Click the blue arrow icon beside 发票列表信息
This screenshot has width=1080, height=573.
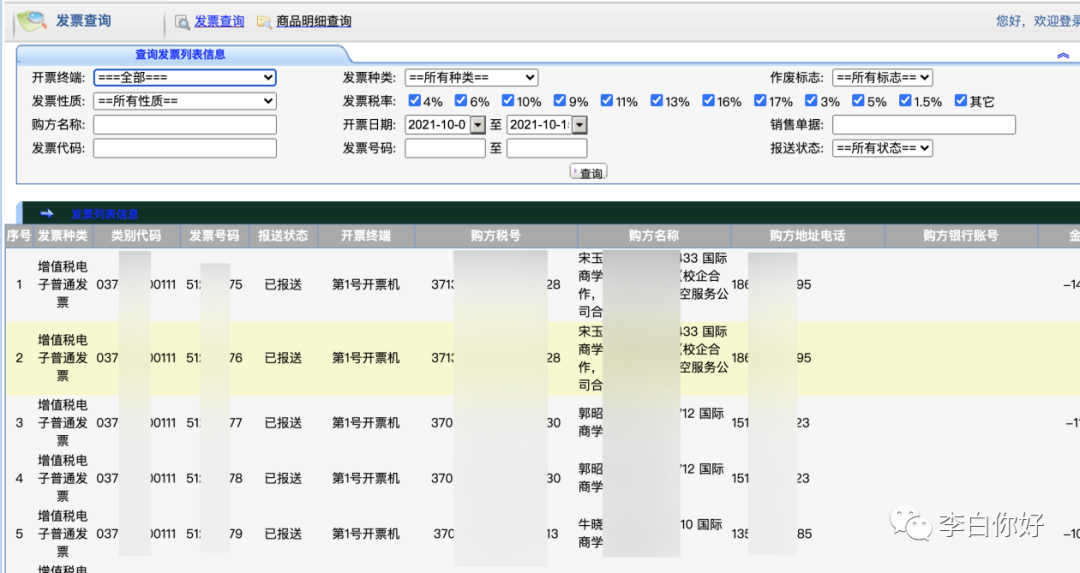47,213
